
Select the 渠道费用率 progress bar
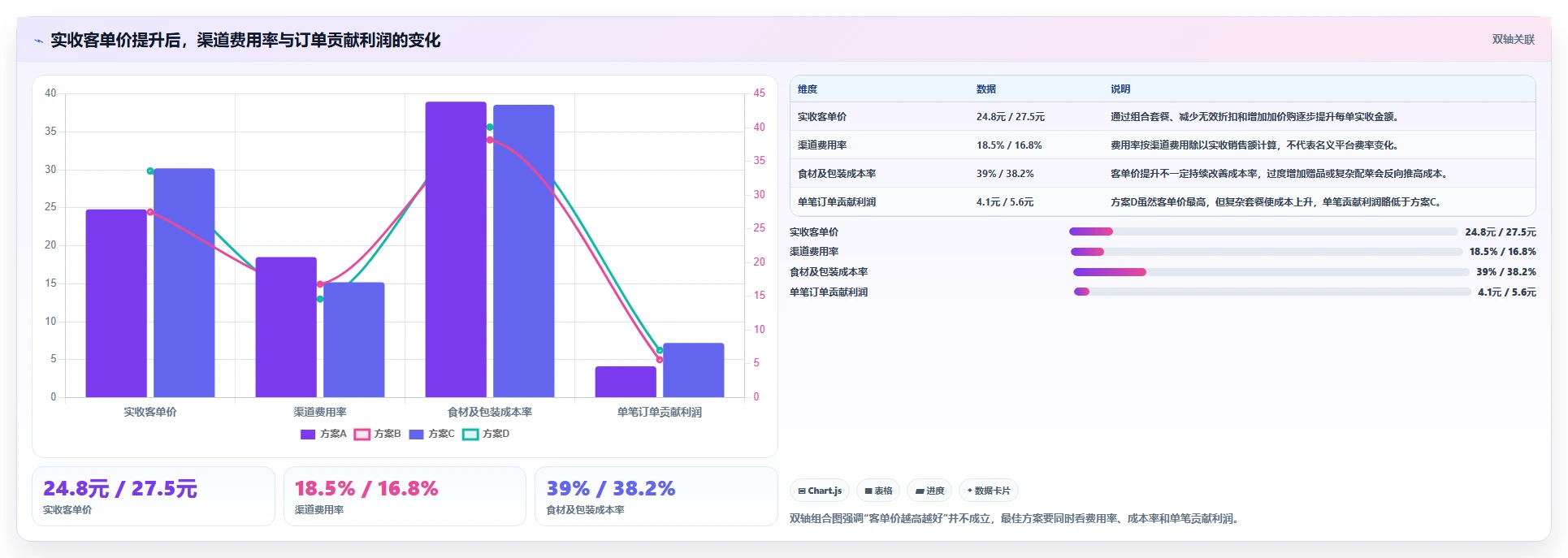tap(1266, 252)
